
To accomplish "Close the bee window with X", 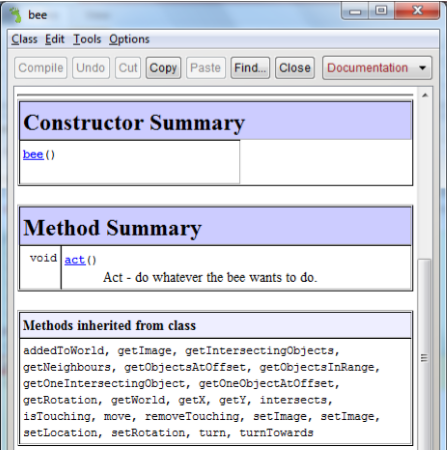I will (417, 11).
